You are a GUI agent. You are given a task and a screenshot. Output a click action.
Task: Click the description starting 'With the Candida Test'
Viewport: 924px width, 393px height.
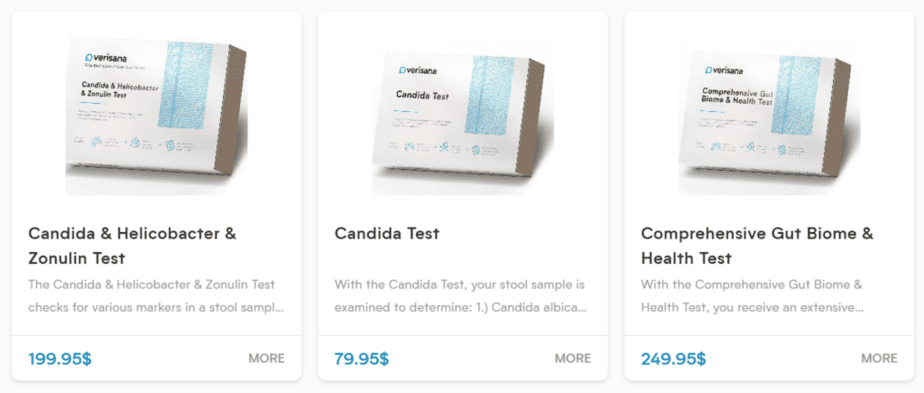pyautogui.click(x=460, y=296)
